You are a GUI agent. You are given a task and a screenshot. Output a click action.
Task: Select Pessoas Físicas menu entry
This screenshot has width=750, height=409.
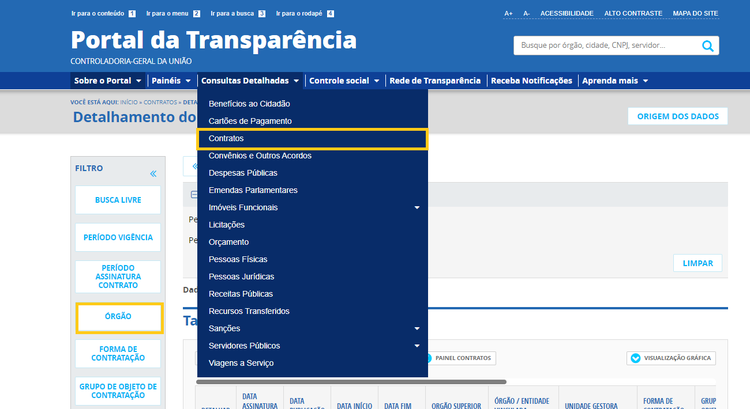pyautogui.click(x=238, y=259)
